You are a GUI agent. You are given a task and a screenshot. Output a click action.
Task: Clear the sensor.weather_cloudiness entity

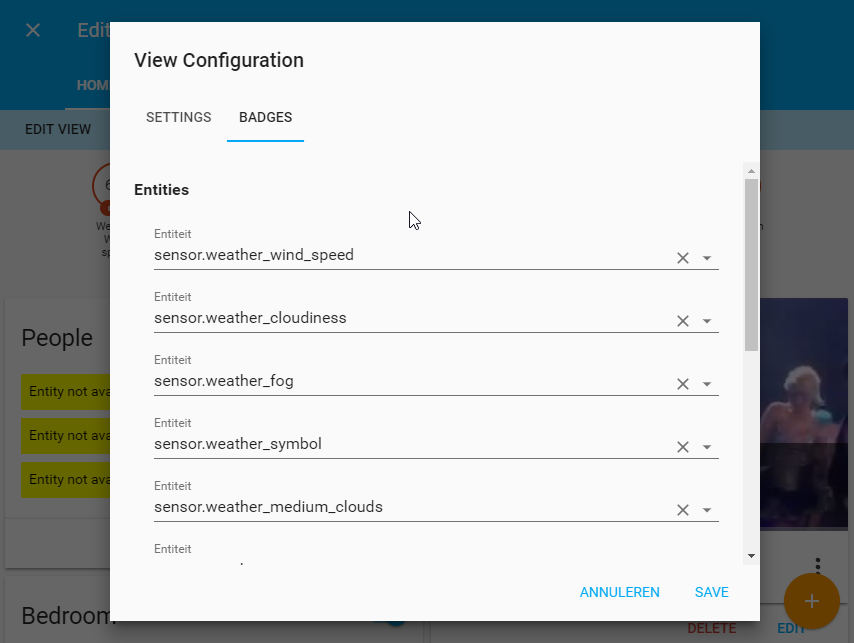pos(683,321)
